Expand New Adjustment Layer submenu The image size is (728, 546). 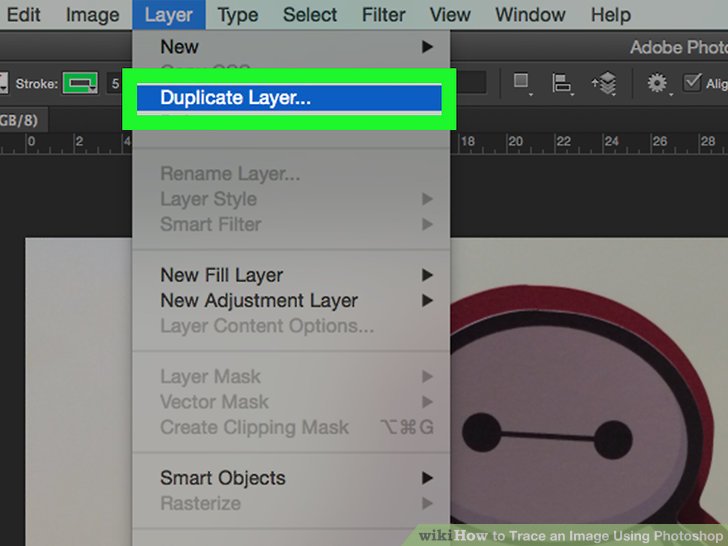pyautogui.click(x=291, y=301)
